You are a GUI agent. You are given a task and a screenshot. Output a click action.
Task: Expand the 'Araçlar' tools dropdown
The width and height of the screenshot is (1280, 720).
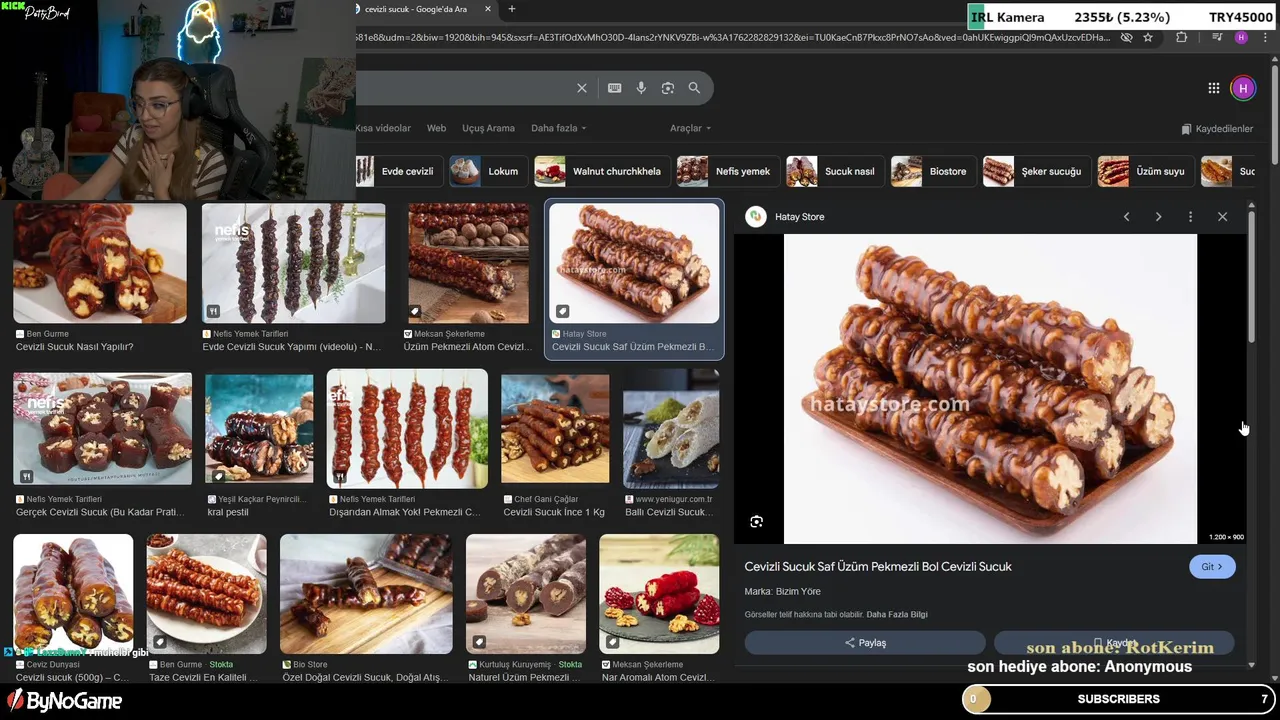[x=690, y=128]
